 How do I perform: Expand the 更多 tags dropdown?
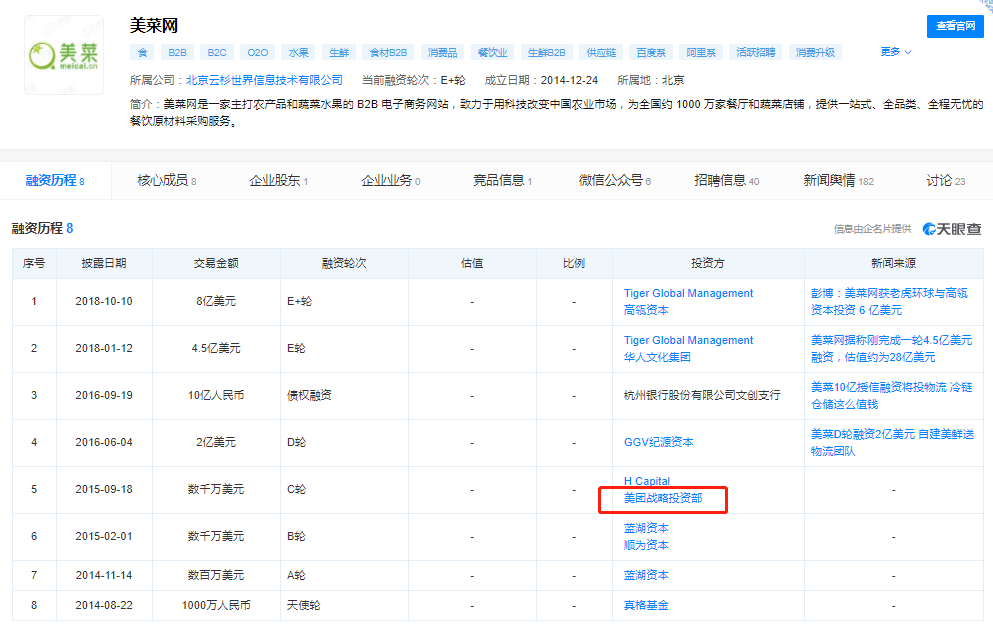895,52
